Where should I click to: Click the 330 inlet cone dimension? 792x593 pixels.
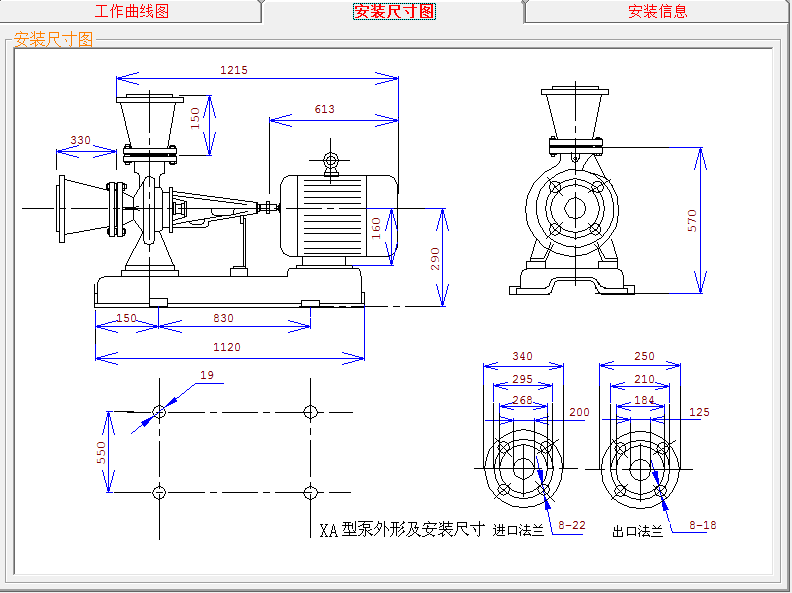80,140
